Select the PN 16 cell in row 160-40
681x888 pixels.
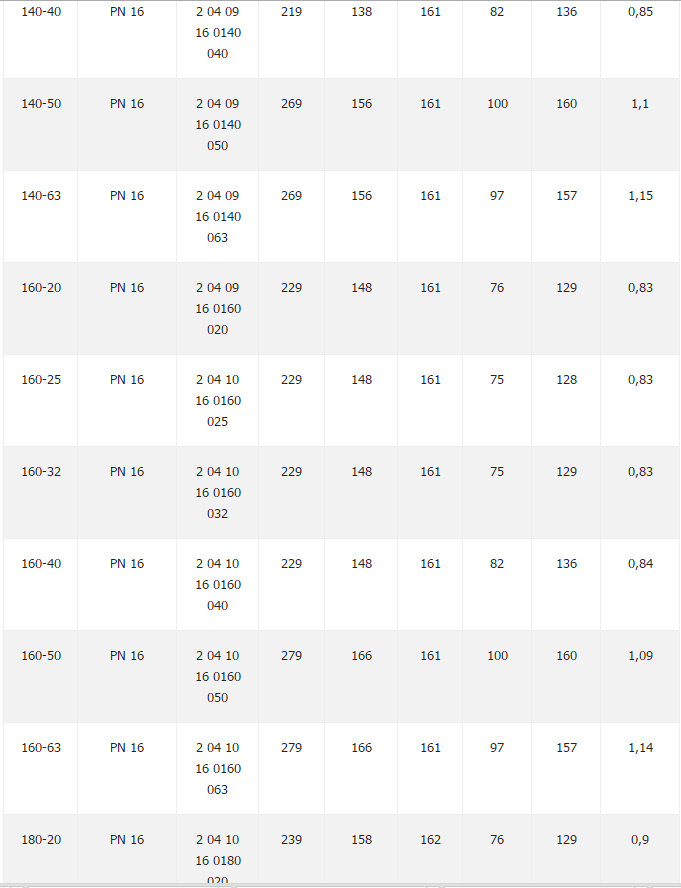tap(127, 564)
